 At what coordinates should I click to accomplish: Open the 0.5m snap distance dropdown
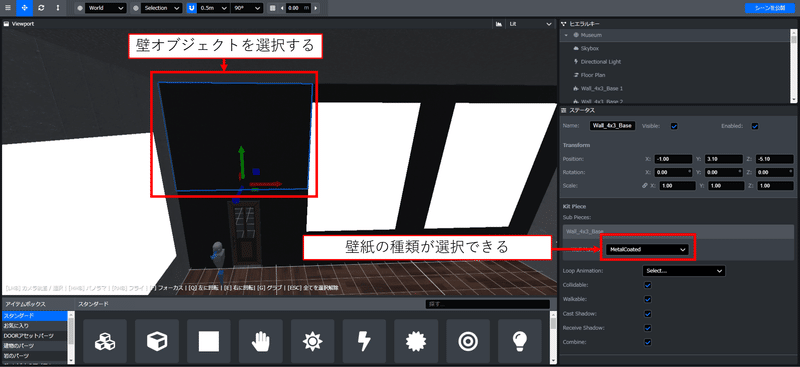tap(213, 8)
